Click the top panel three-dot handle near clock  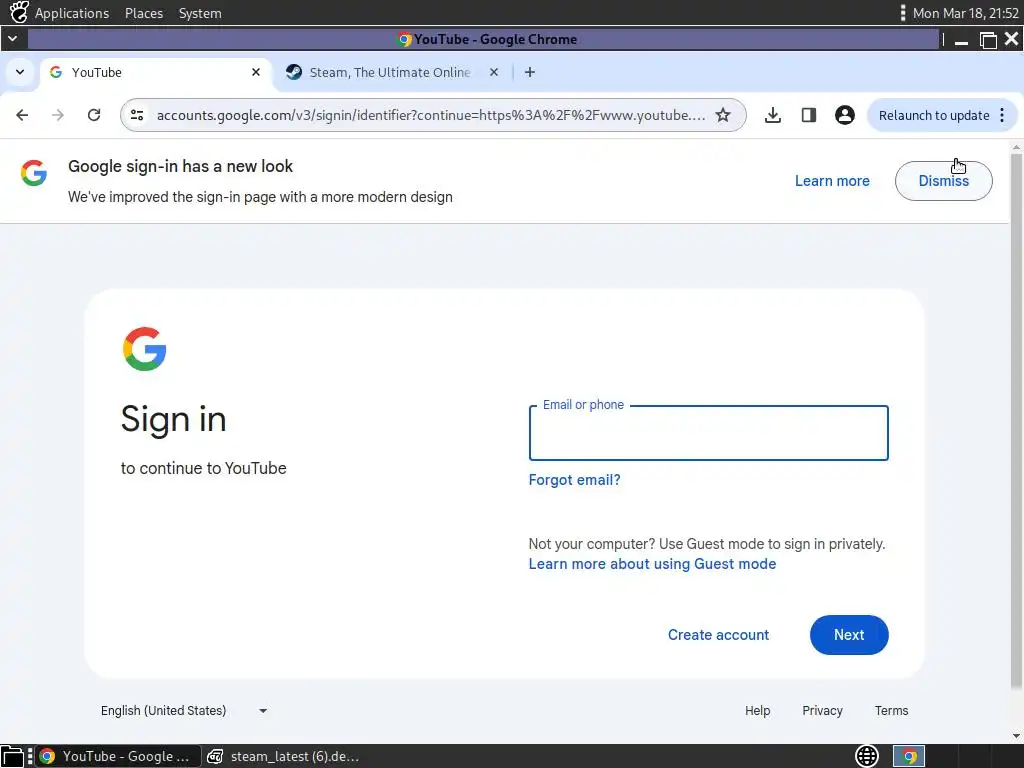(x=903, y=13)
